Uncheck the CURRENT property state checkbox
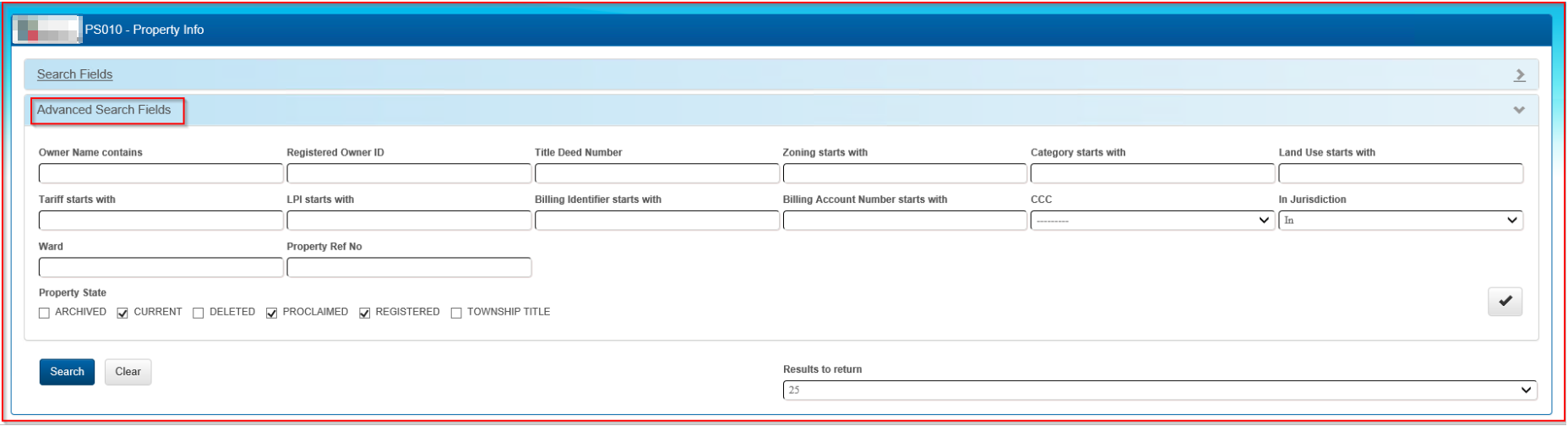 [122, 314]
